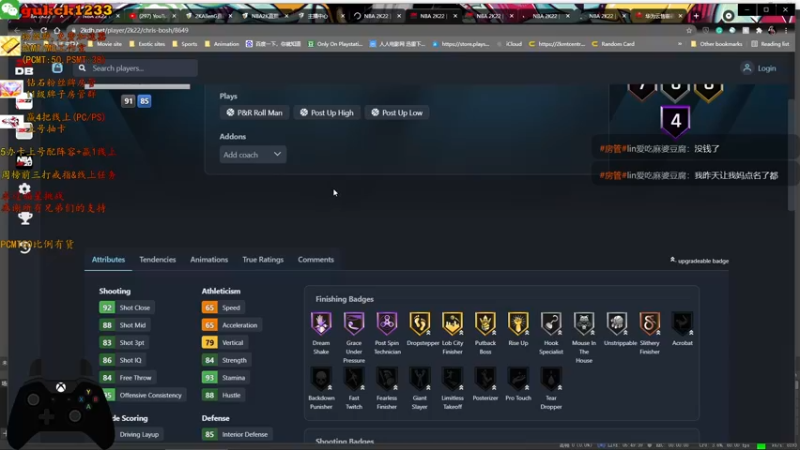Open the Comments tab
Image resolution: width=800 pixels, height=450 pixels.
click(x=316, y=260)
